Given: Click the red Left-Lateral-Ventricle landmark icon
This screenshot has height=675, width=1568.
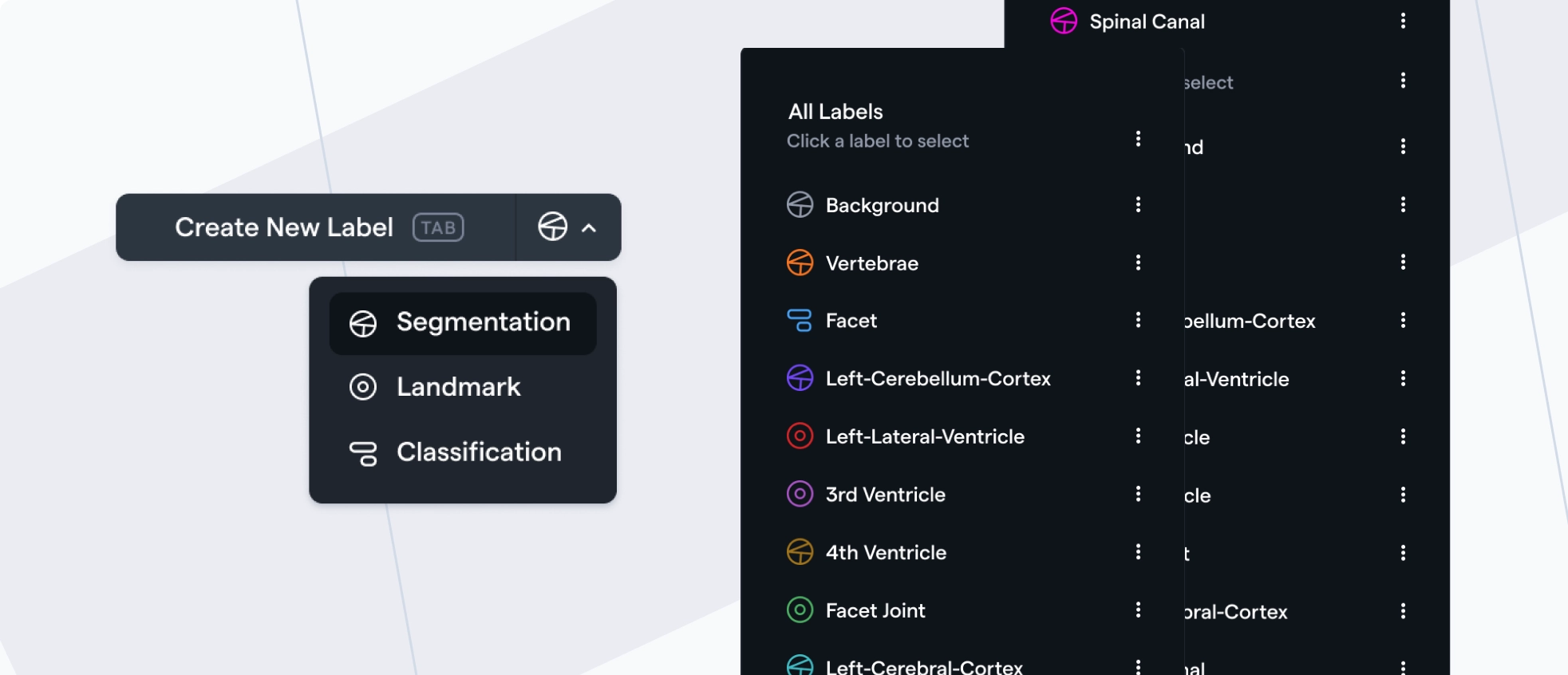Looking at the screenshot, I should (800, 436).
